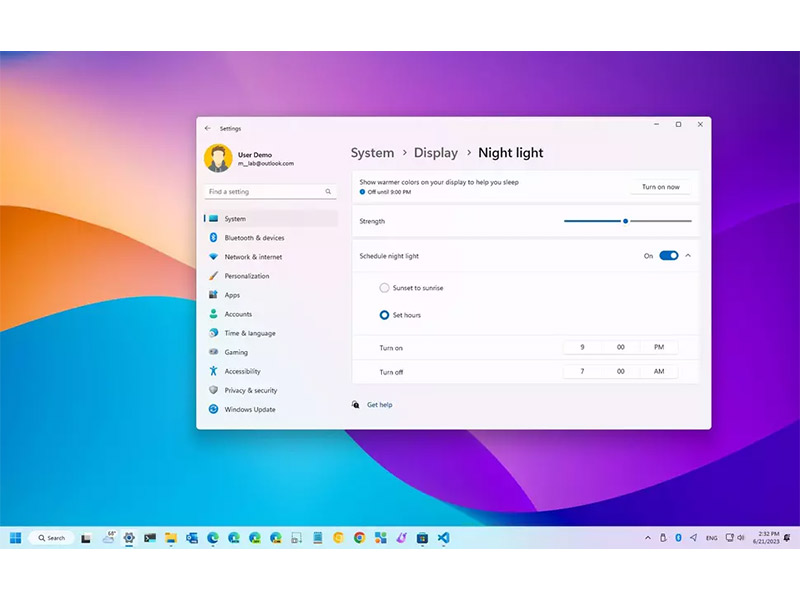Collapse the Schedule night light section chevron
The width and height of the screenshot is (800, 600).
(x=688, y=256)
